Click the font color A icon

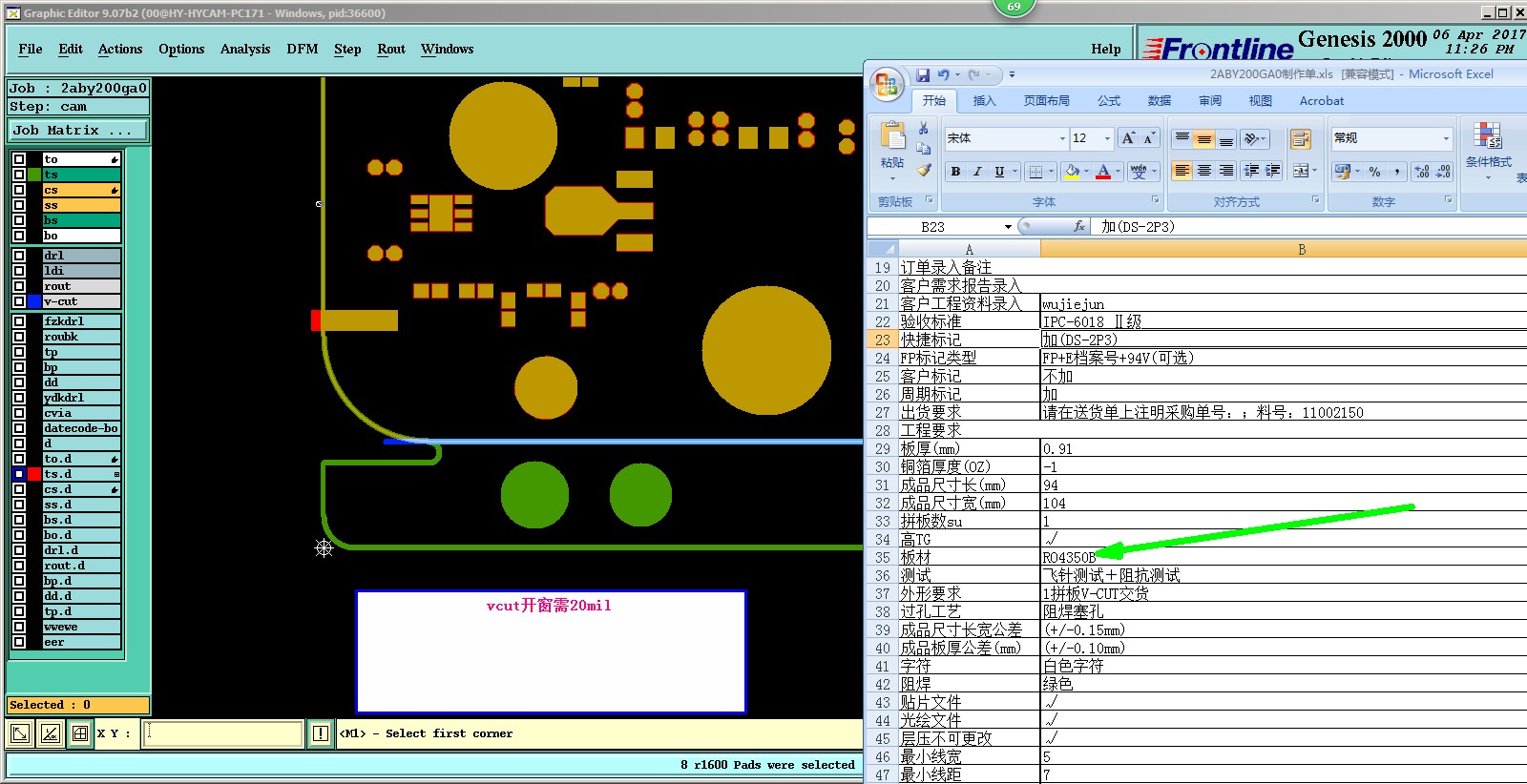[1103, 172]
